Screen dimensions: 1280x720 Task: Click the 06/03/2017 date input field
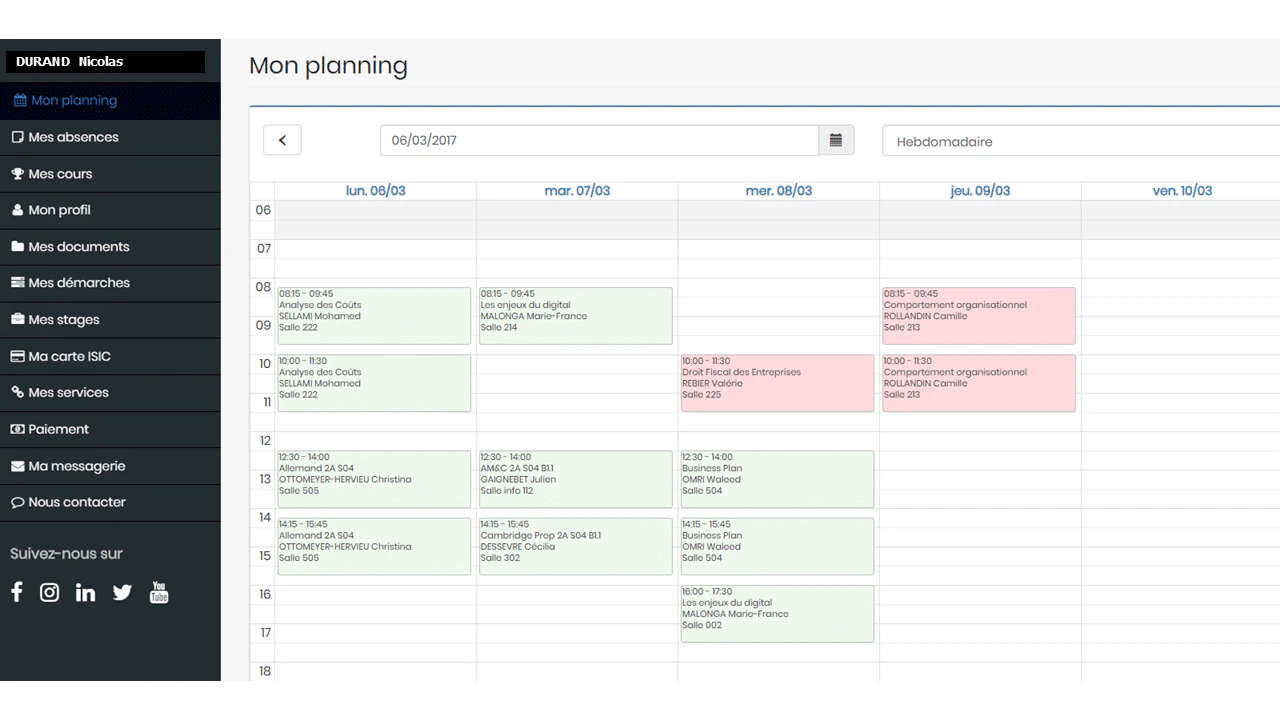(x=599, y=140)
